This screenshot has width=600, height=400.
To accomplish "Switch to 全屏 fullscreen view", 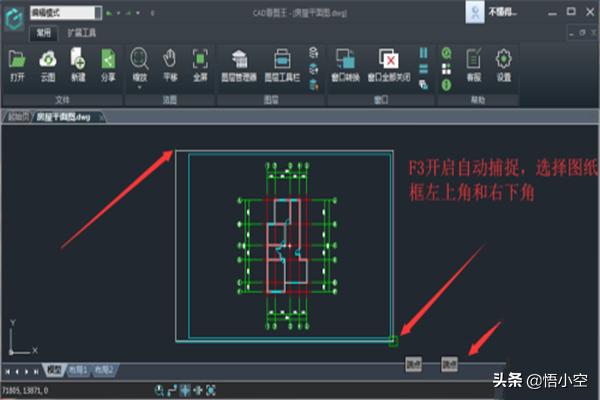I will point(200,59).
